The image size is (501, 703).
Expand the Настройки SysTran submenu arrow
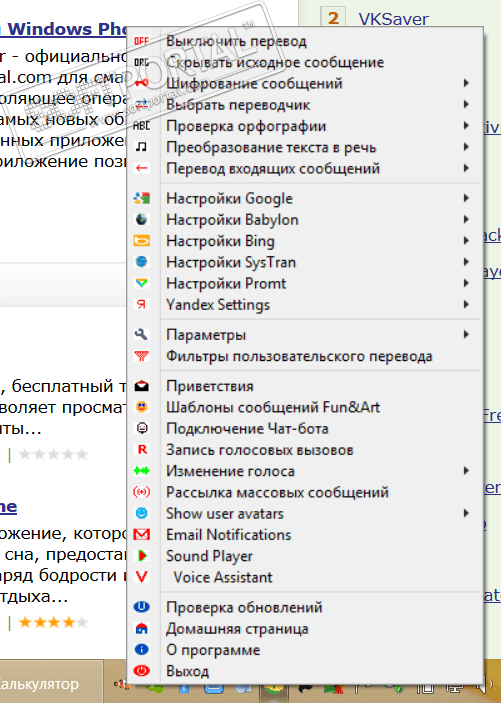(x=466, y=262)
